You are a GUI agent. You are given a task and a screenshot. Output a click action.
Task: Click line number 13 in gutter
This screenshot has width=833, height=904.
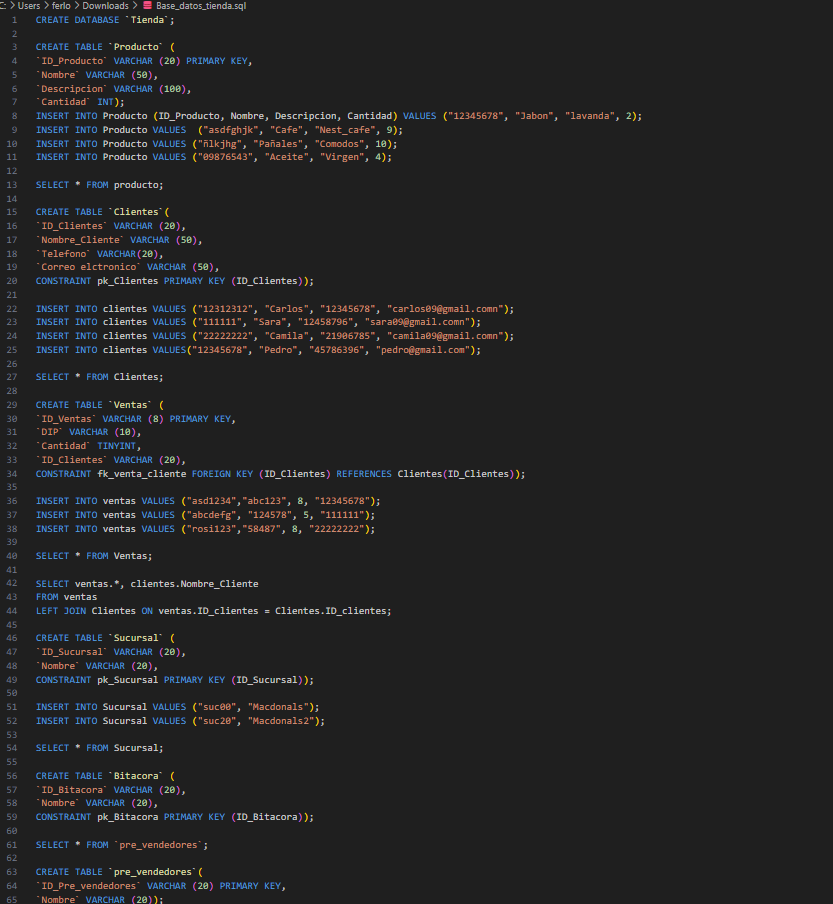pos(12,184)
